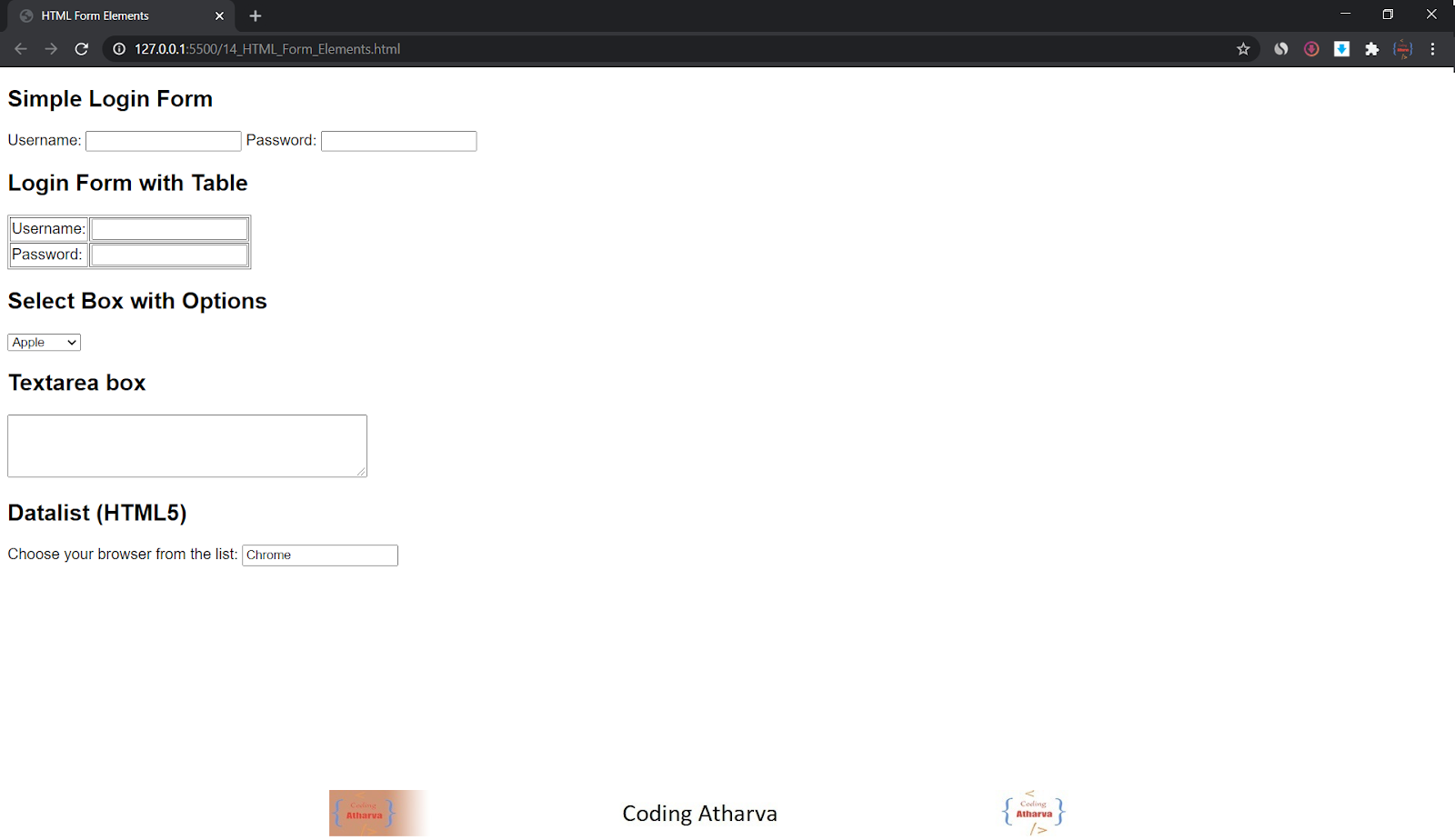Click the back navigation arrow
This screenshot has width=1455, height=840.
coord(20,49)
